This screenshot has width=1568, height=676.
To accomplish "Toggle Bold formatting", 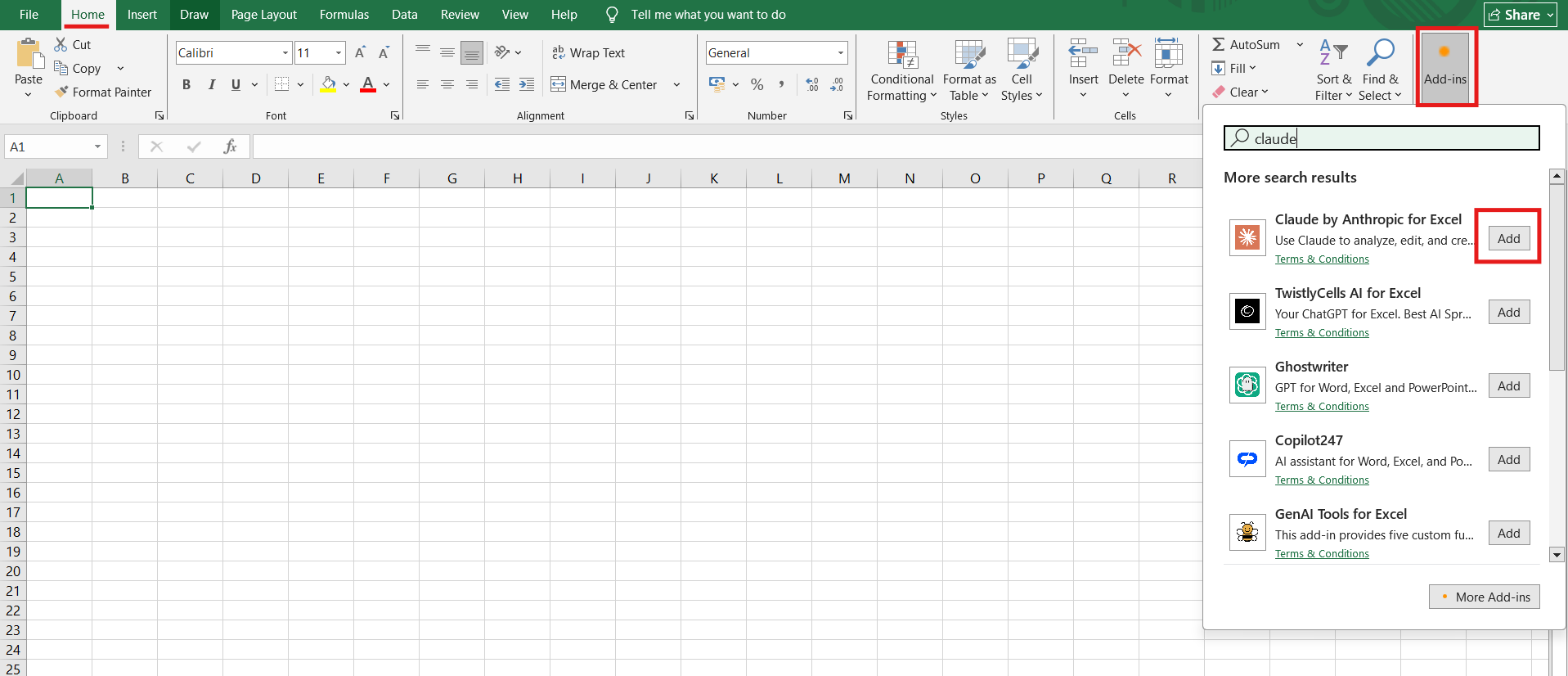I will pyautogui.click(x=186, y=84).
